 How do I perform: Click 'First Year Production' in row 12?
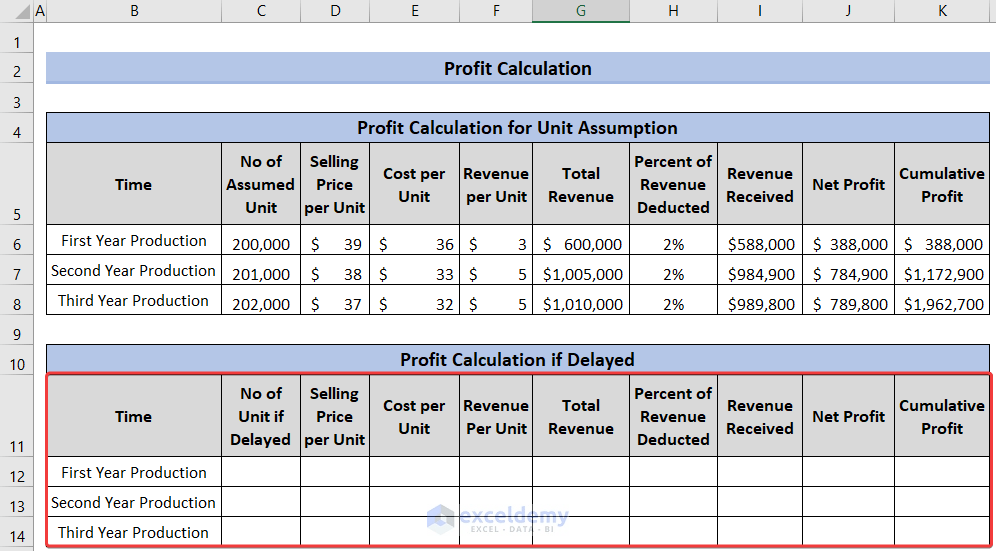point(134,472)
